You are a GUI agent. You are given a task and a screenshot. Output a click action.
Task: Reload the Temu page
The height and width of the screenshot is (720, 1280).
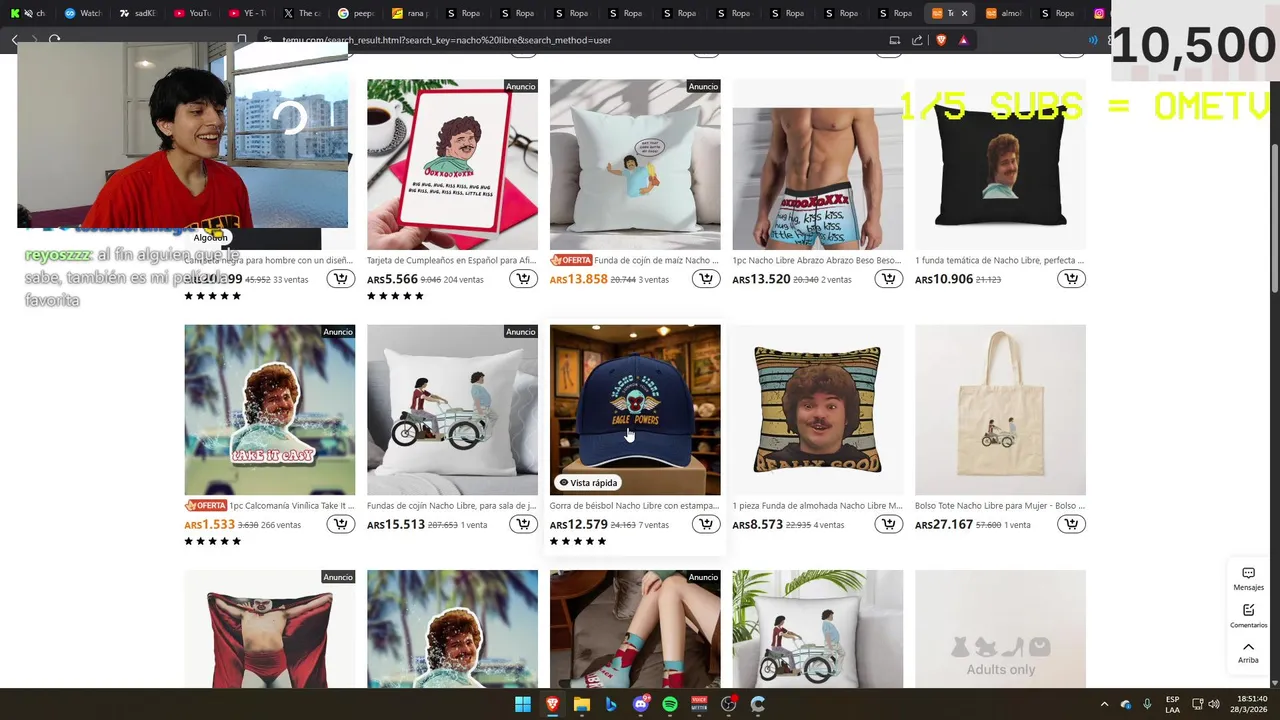pyautogui.click(x=54, y=40)
